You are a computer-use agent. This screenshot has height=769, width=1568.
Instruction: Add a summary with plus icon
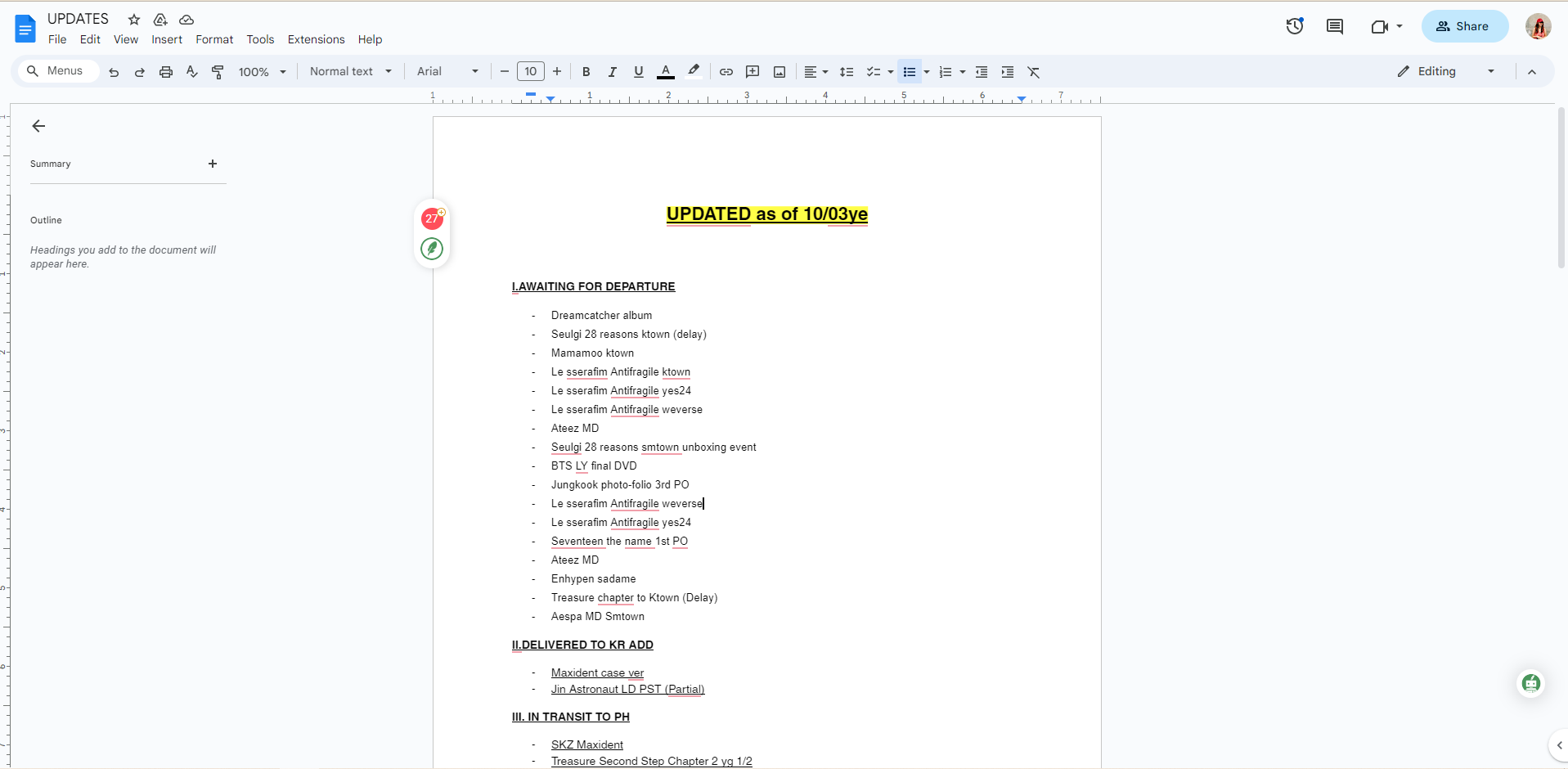pyautogui.click(x=213, y=164)
